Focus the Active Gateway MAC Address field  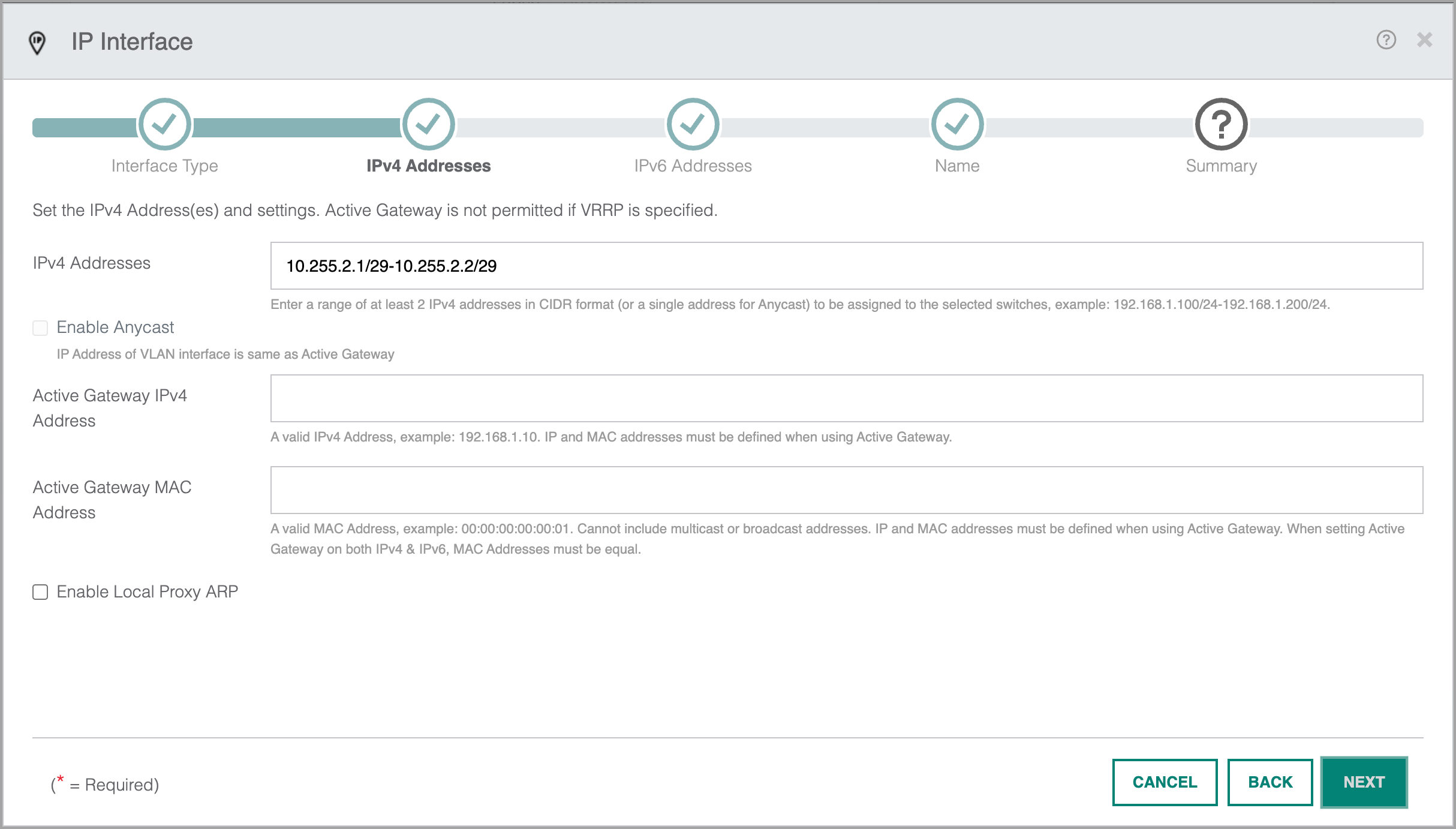(x=847, y=490)
